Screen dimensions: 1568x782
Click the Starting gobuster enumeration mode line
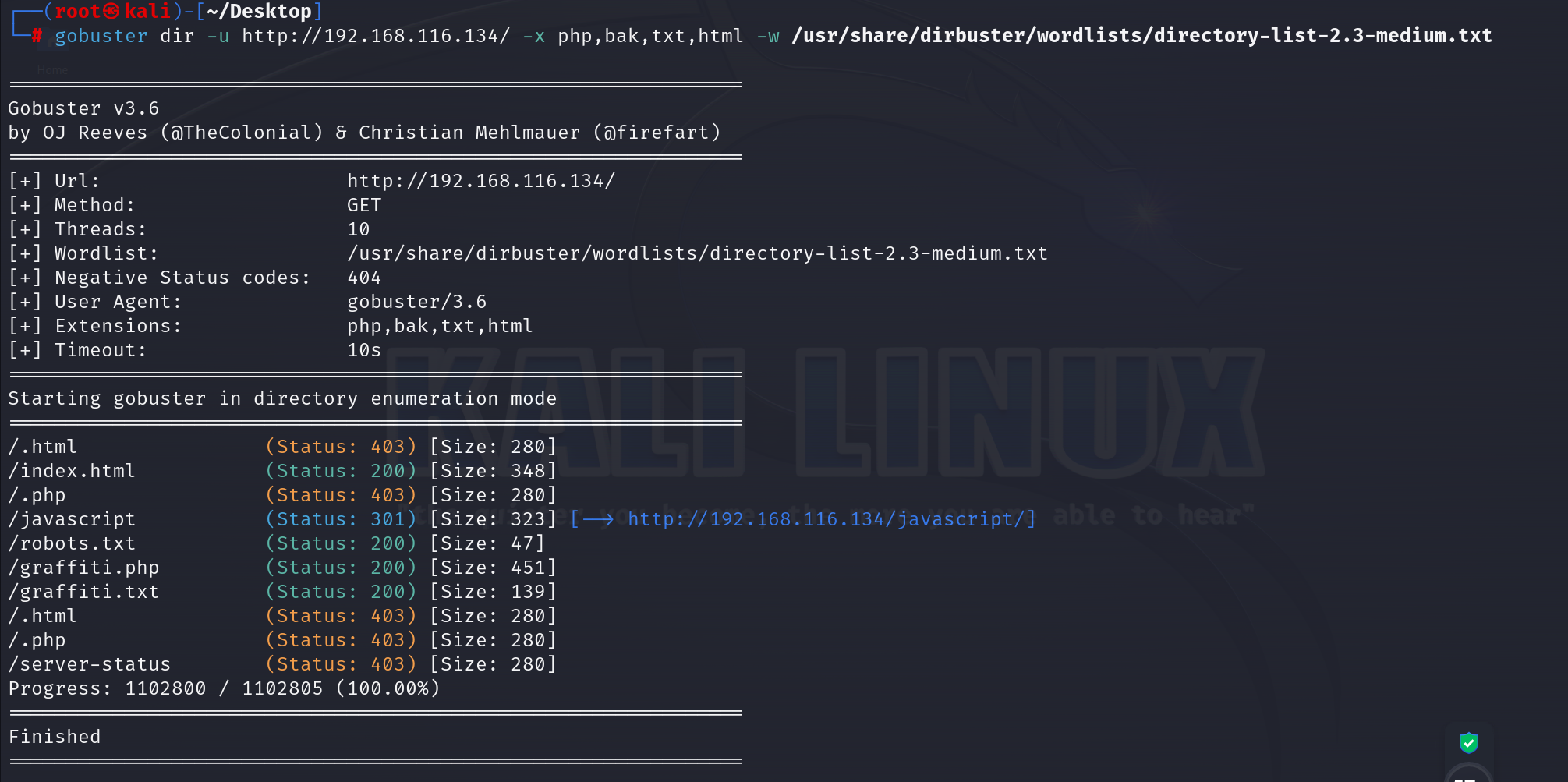coord(282,398)
